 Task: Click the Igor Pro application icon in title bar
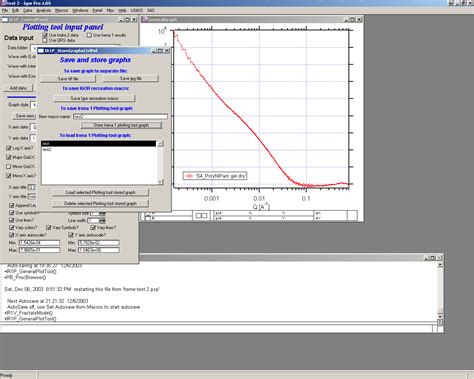[x=2, y=3]
